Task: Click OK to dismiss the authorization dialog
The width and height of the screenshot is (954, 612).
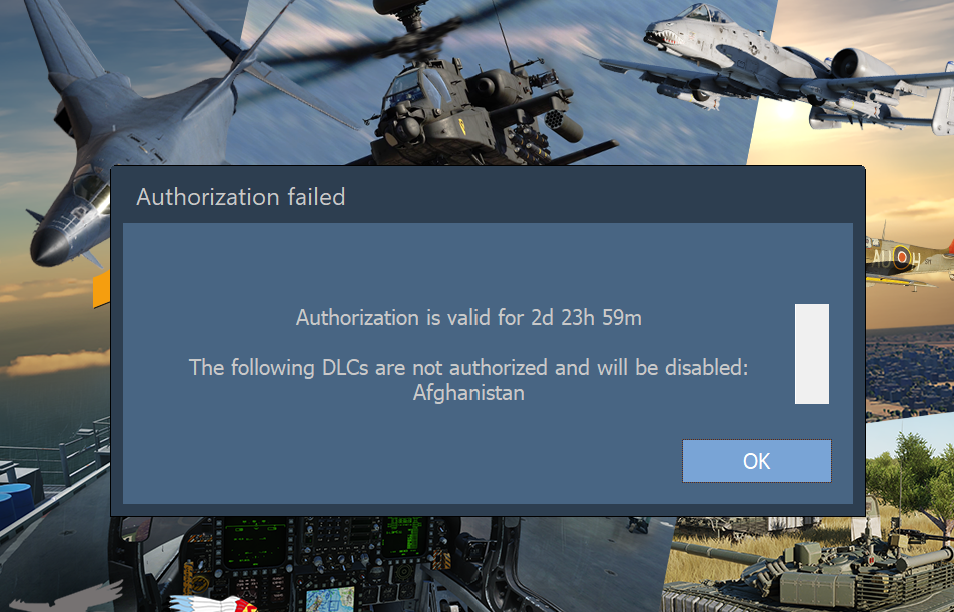Action: 756,461
